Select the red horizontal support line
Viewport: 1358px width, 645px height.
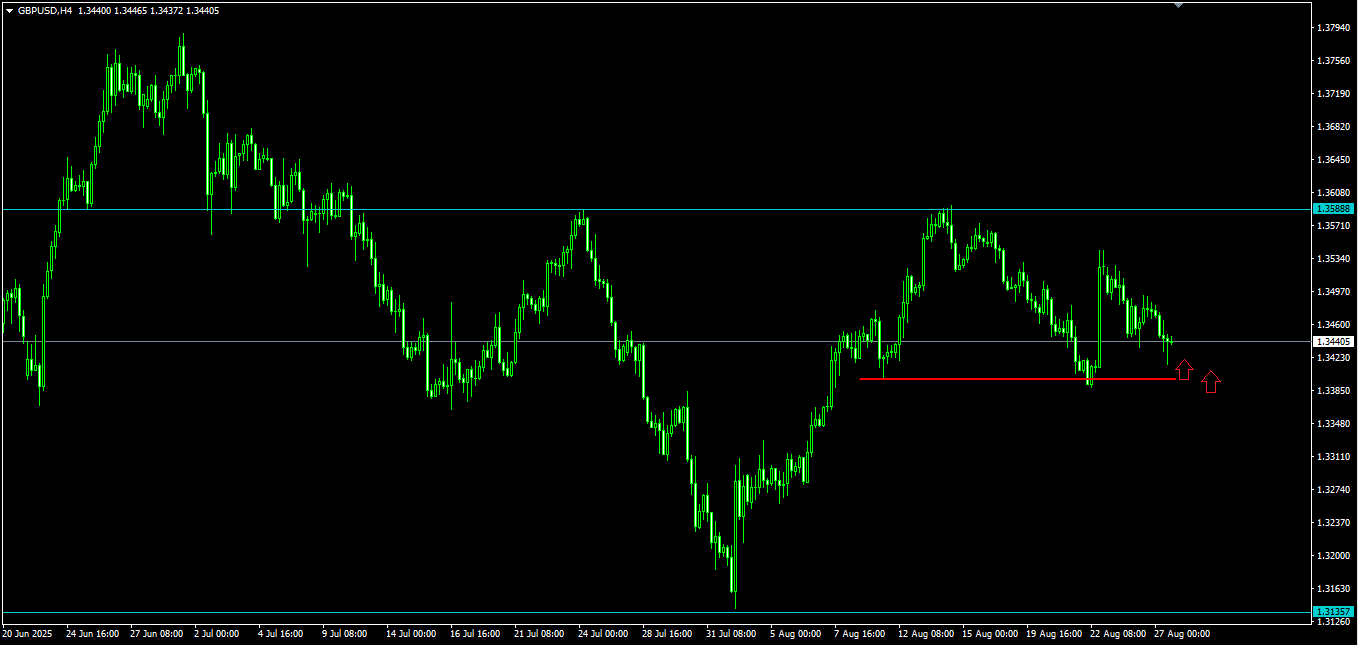(1017, 379)
